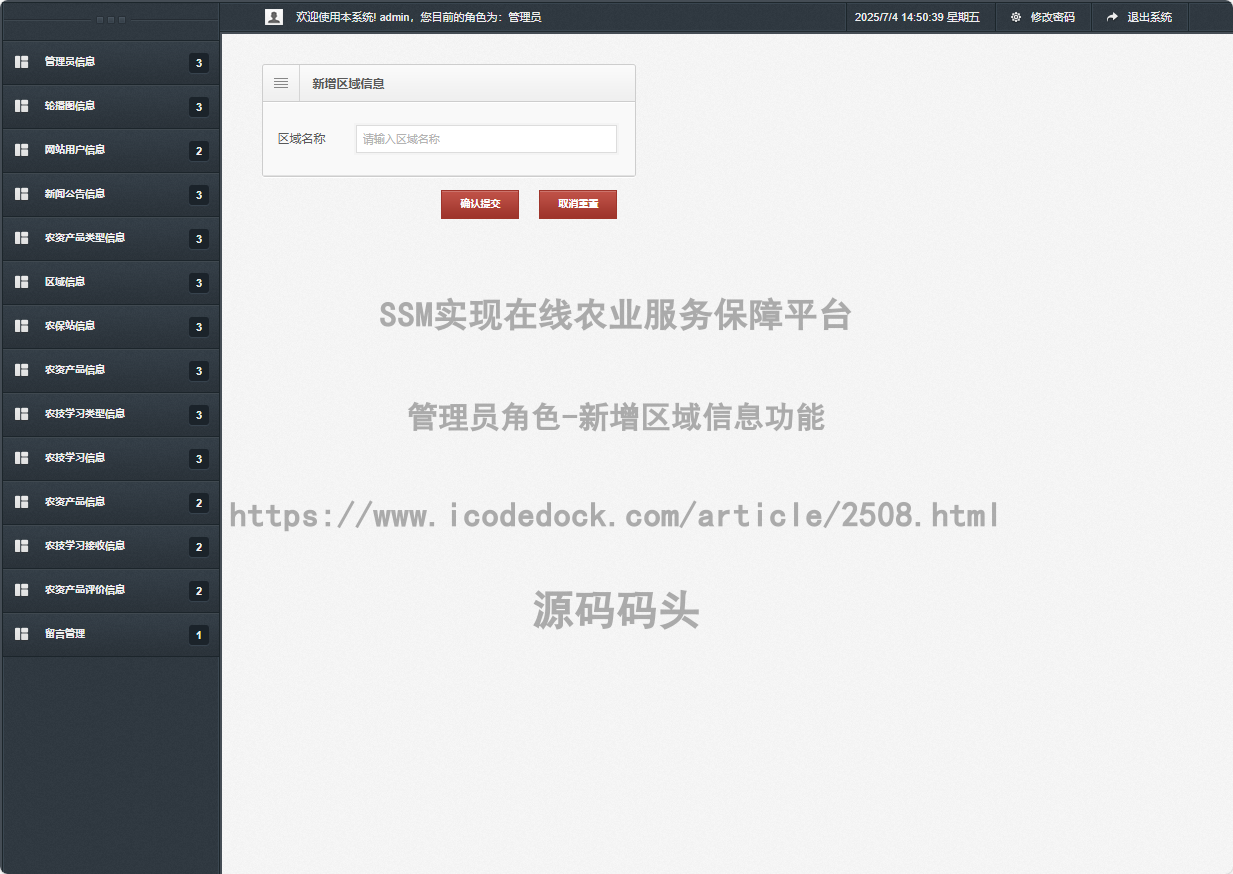Click the 农资产品类型信息 sidebar icon
This screenshot has height=874, width=1233.
[21, 238]
